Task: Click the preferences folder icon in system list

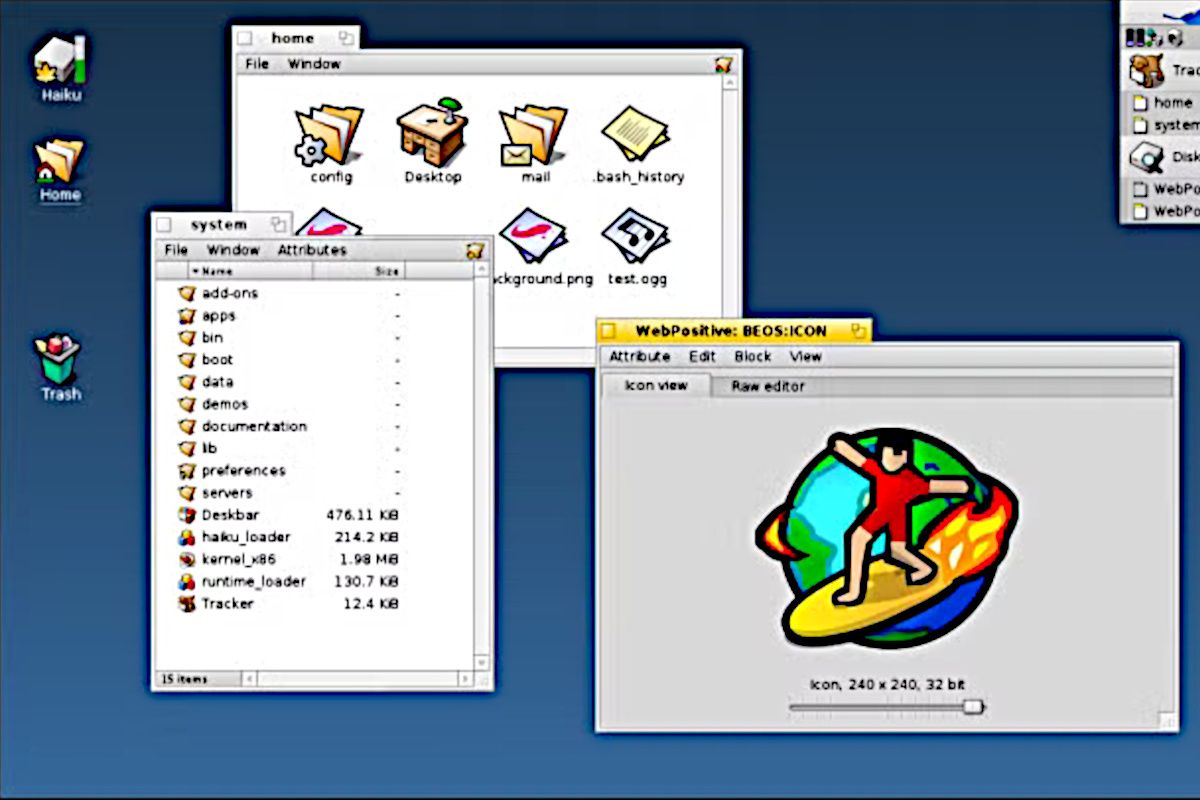Action: (x=186, y=470)
